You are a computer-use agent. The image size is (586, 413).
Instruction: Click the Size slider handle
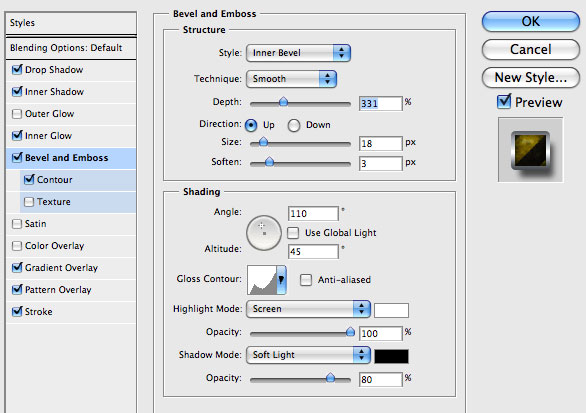pyautogui.click(x=263, y=142)
